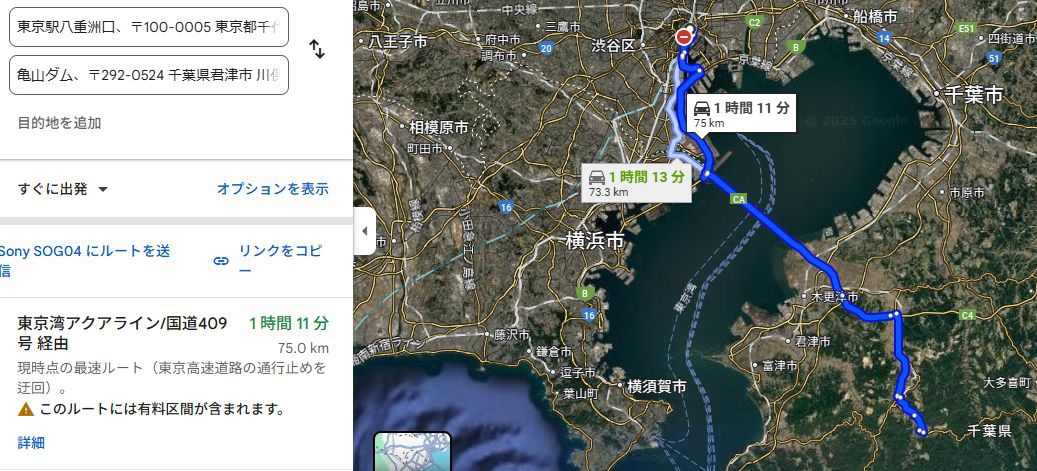The image size is (1037, 471).
Task: Click the car icon in the 75 km route label
Action: point(702,109)
